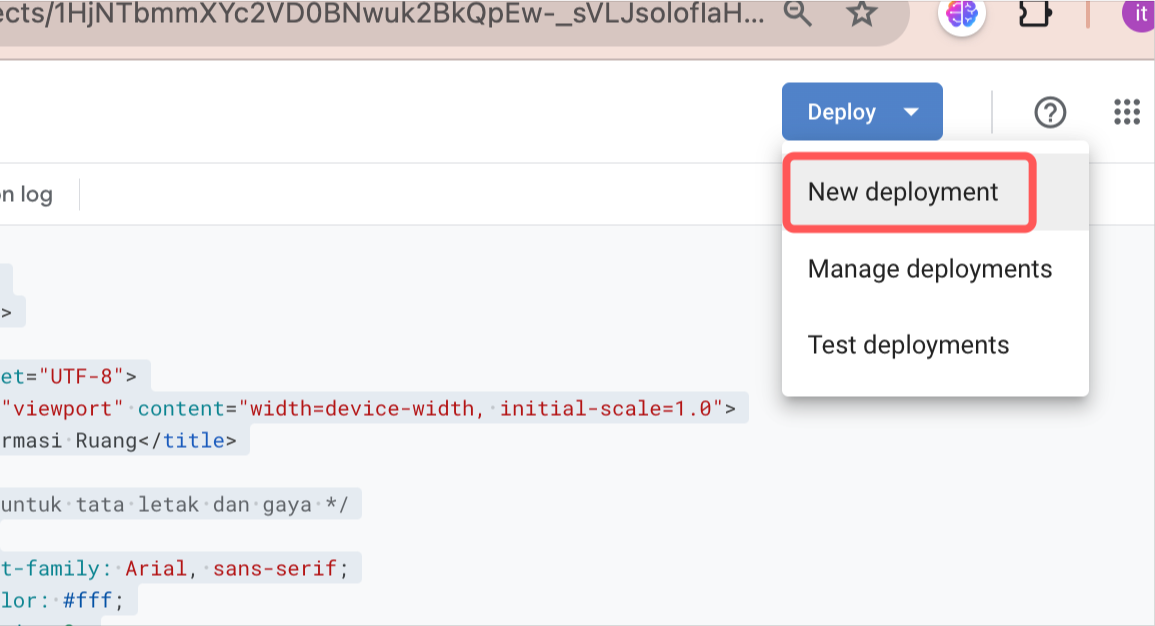Open the browser extensions puzzle icon
The height and width of the screenshot is (626, 1155).
click(x=1034, y=14)
